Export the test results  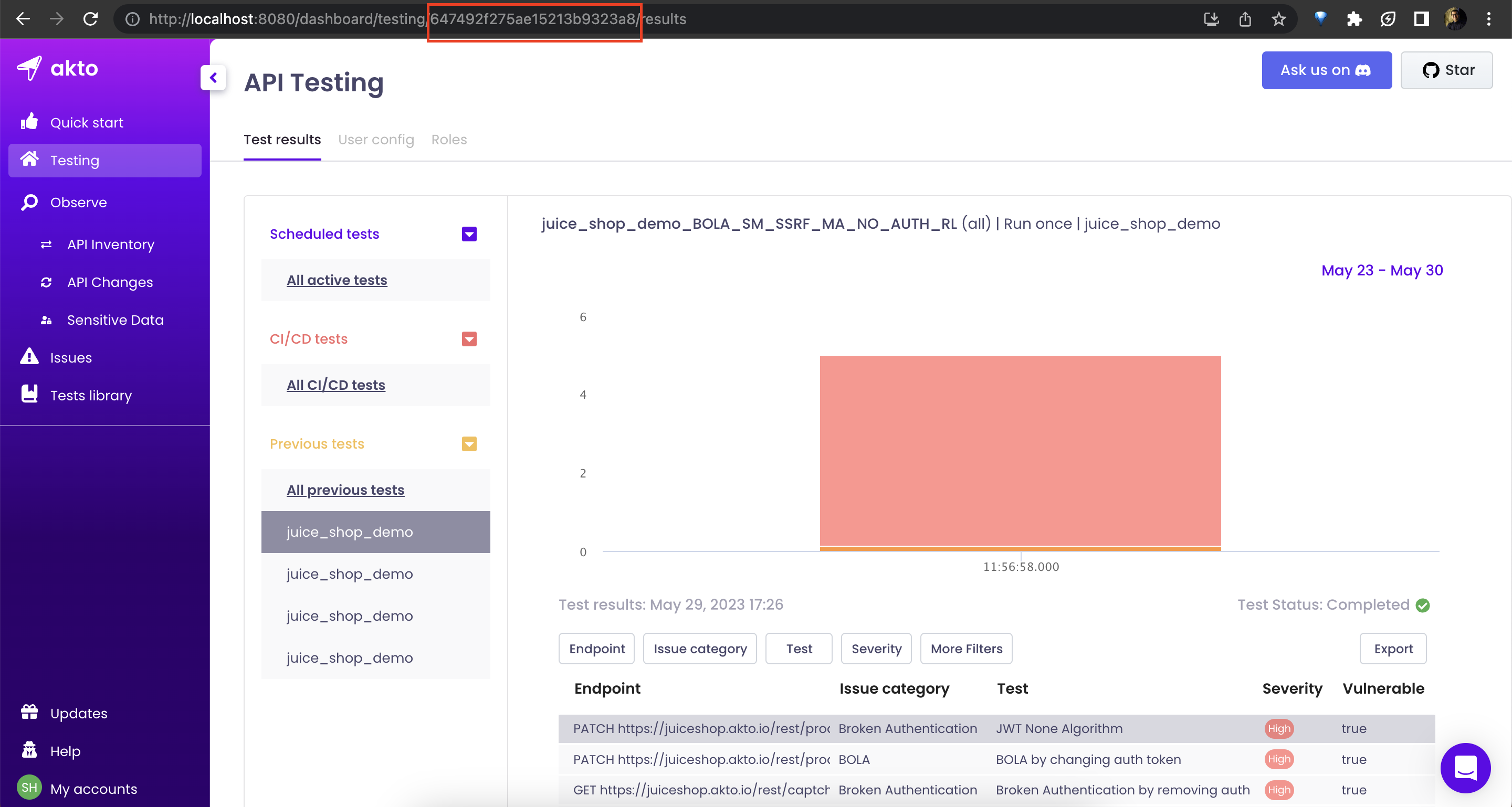1393,649
